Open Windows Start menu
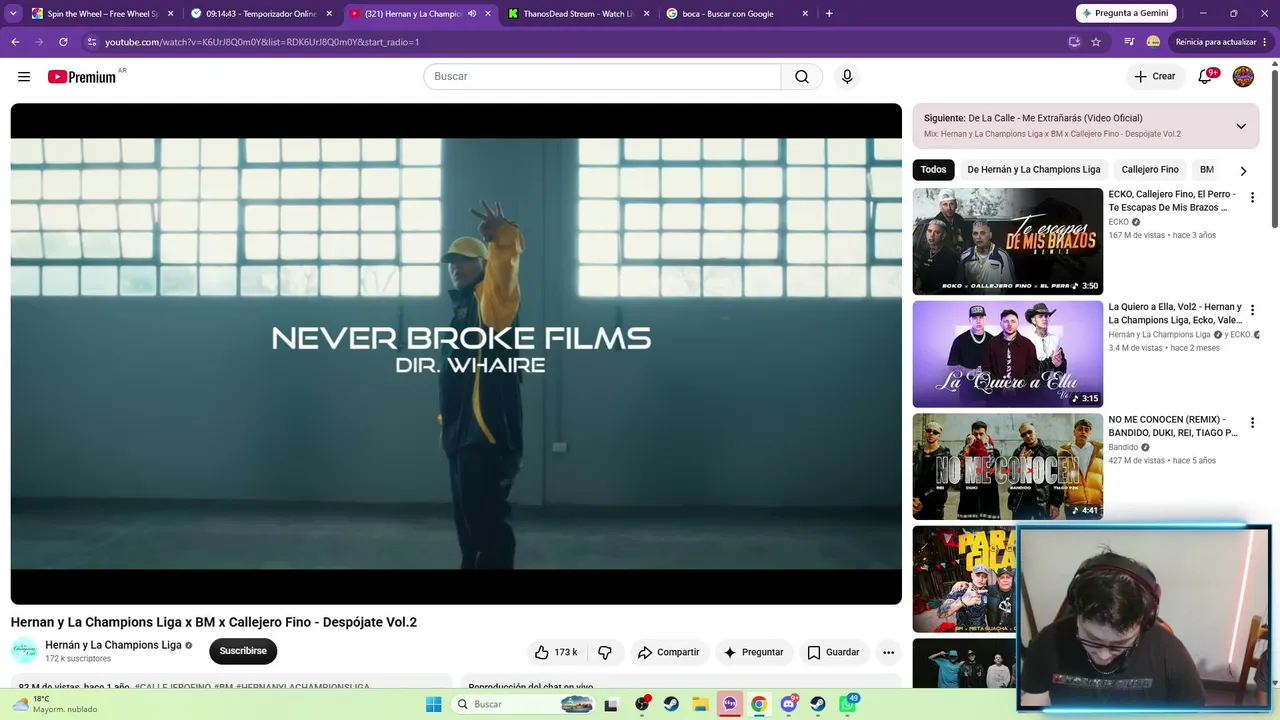The image size is (1280, 720). [433, 704]
